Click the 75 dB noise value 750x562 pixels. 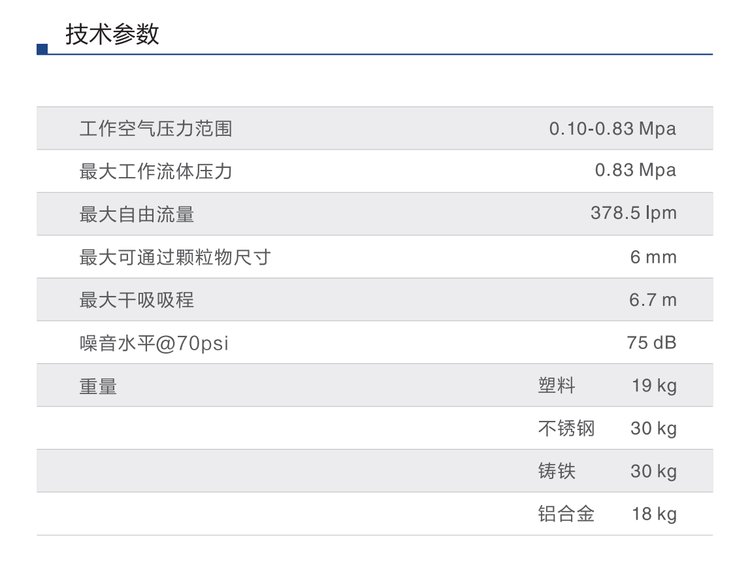click(651, 343)
